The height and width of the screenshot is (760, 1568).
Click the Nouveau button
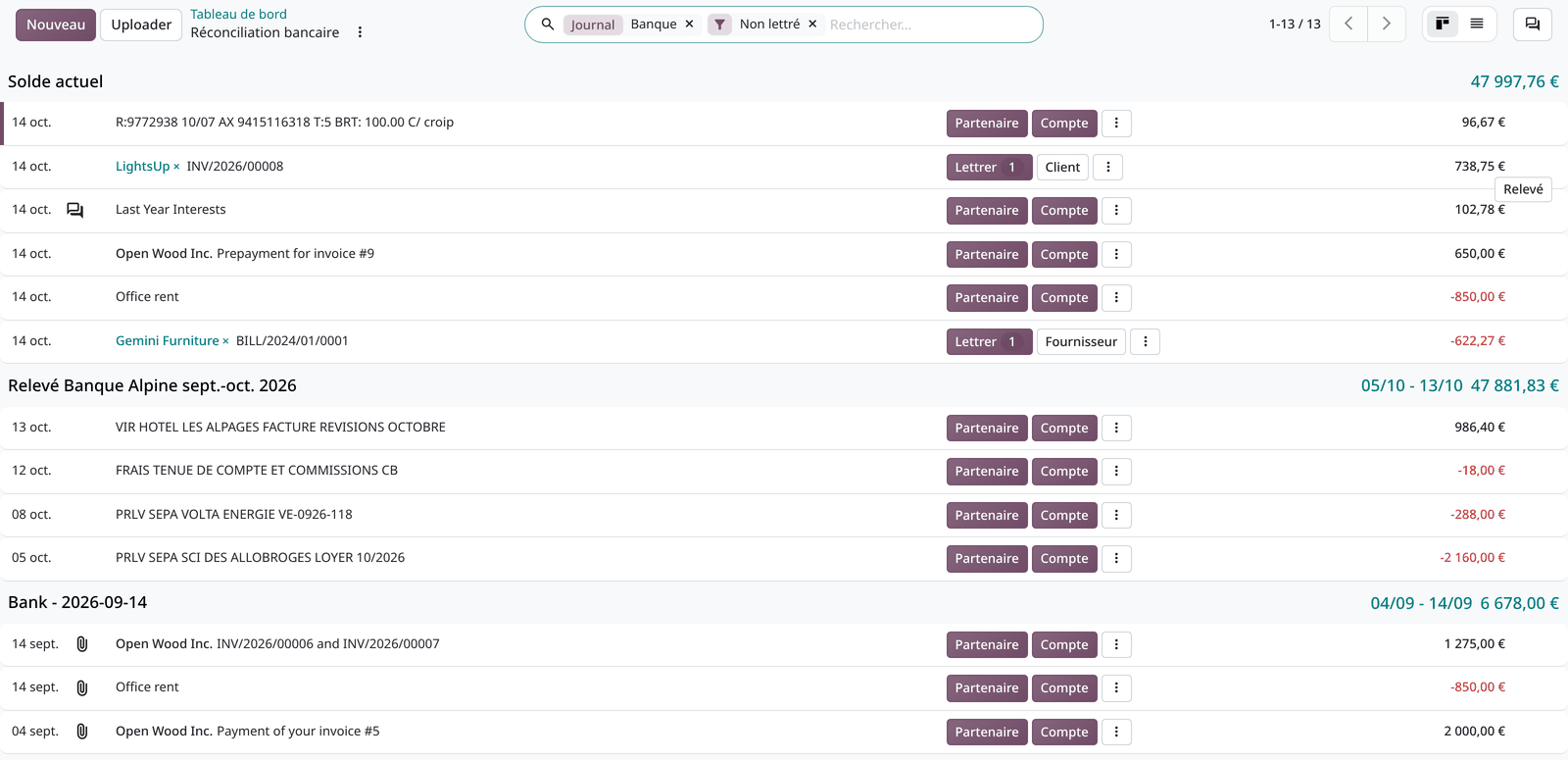tap(56, 25)
